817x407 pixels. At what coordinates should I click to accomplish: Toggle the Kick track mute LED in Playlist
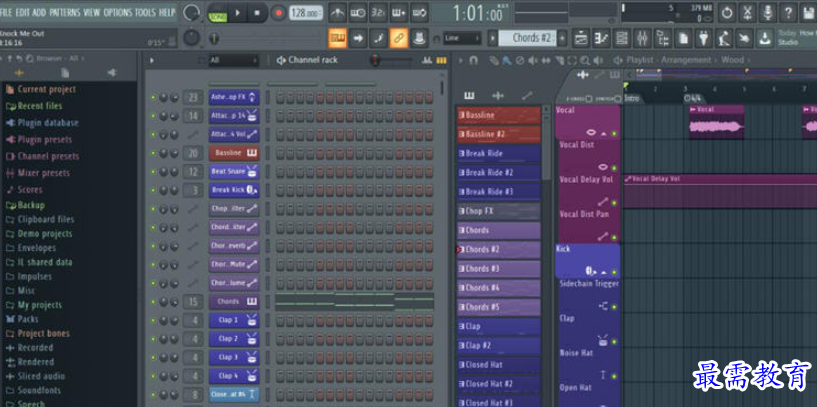614,273
